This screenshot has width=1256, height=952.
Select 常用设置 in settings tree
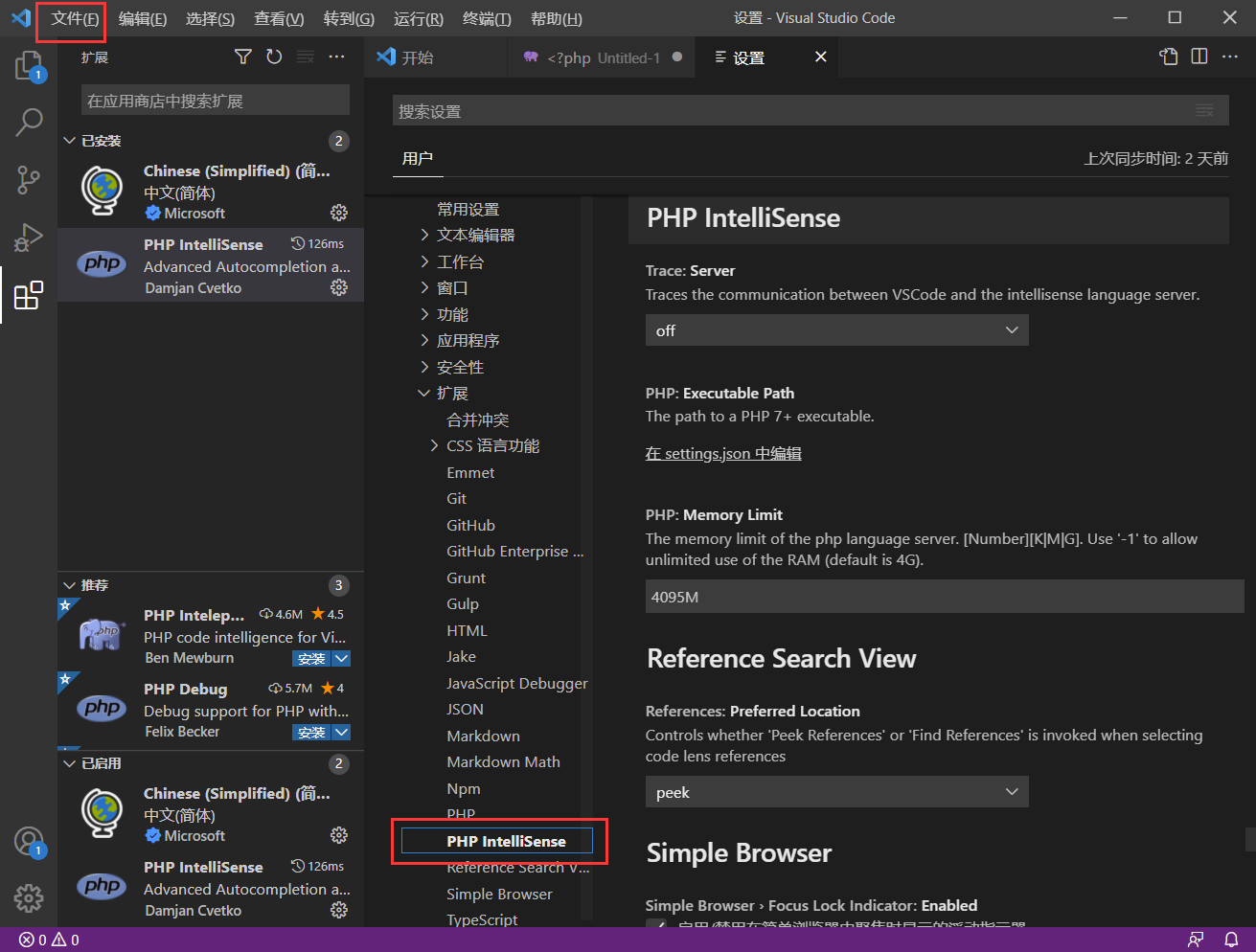(x=468, y=209)
